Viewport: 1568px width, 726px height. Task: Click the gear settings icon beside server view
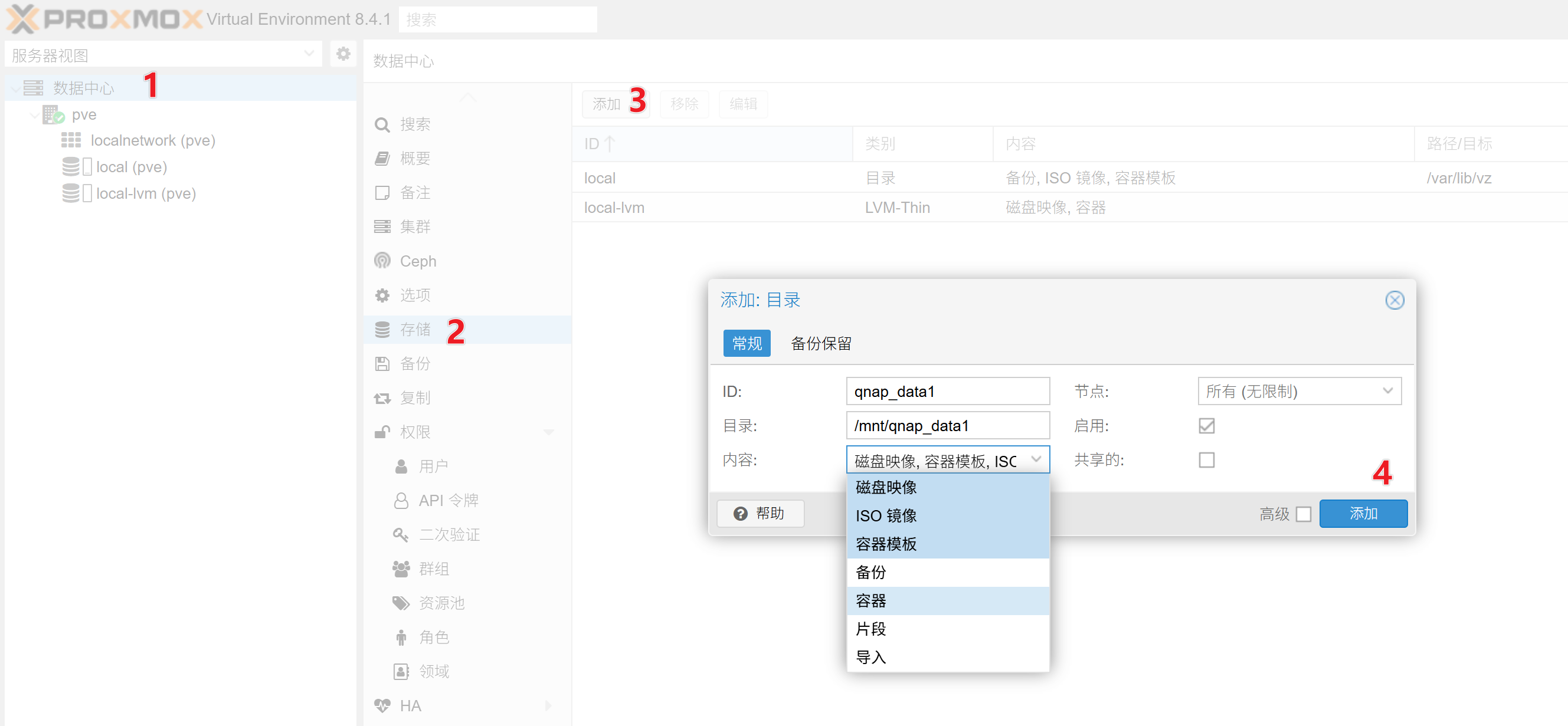coord(343,54)
